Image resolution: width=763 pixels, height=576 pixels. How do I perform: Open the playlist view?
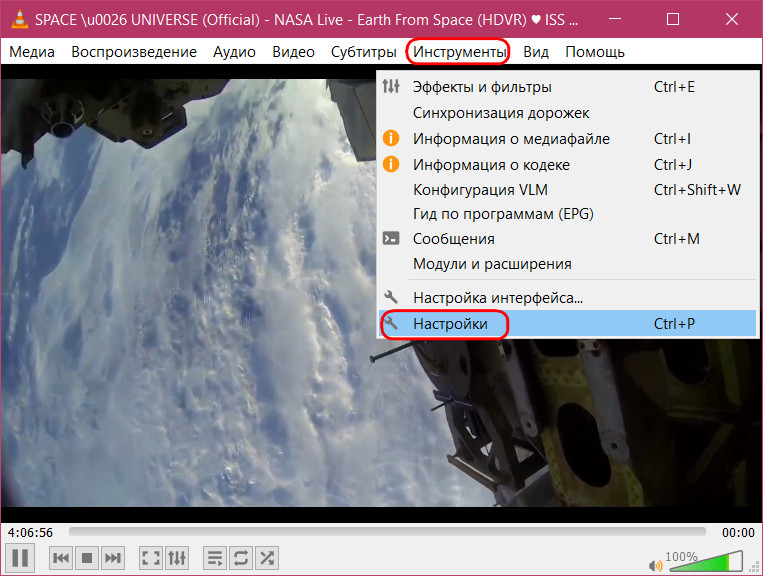[214, 557]
